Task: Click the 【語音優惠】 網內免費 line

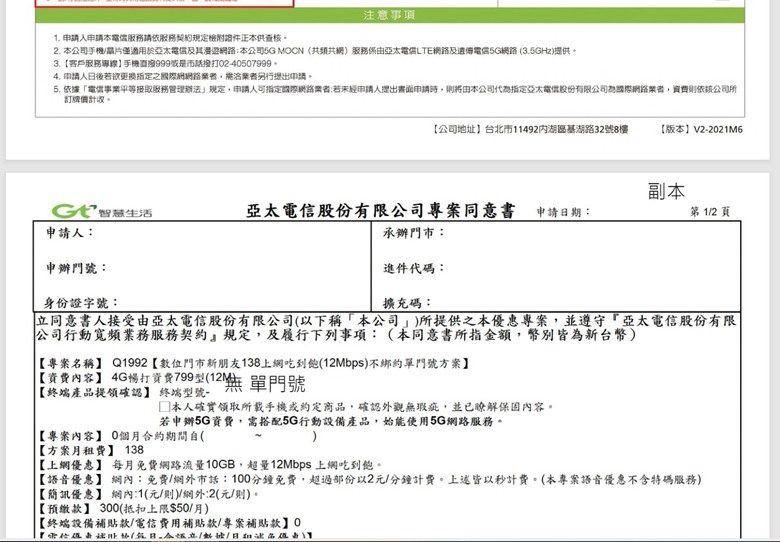Action: [369, 480]
